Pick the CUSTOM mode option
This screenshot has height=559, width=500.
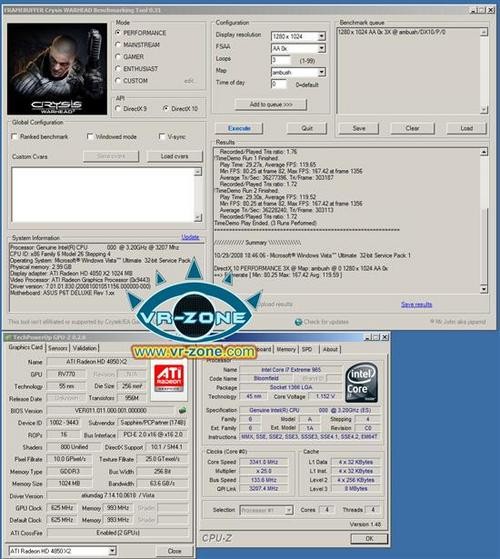click(118, 81)
